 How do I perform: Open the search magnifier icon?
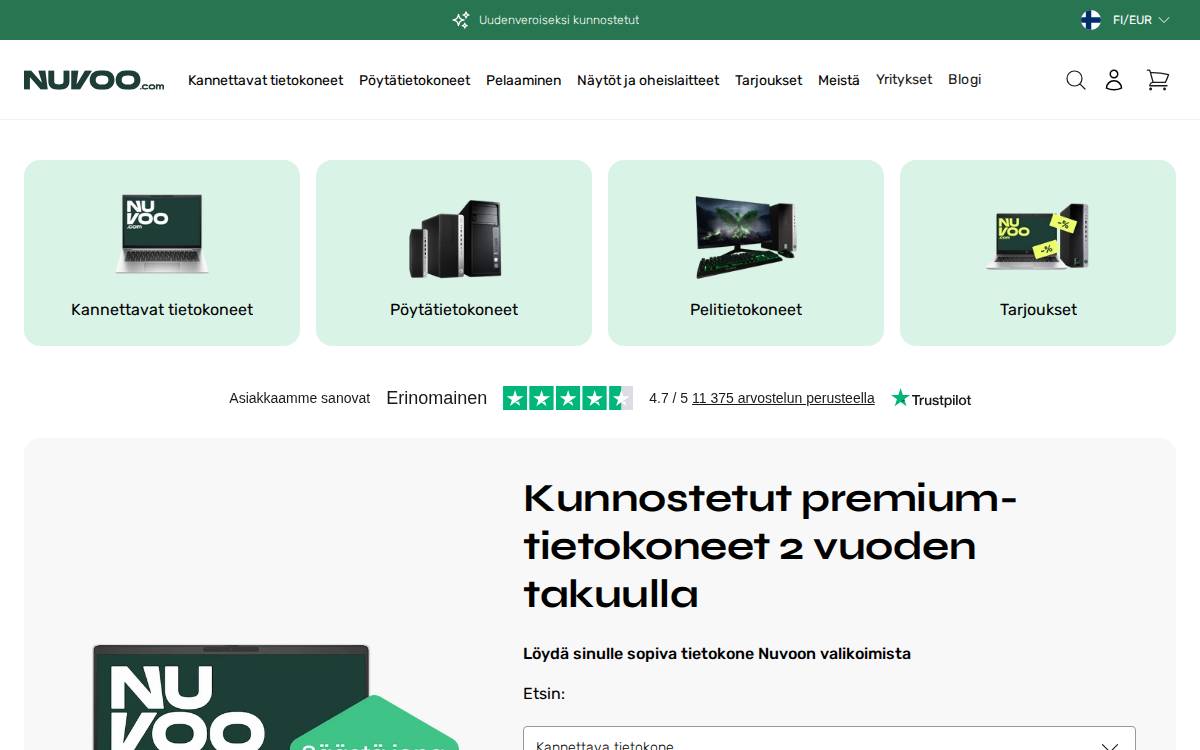(x=1075, y=80)
